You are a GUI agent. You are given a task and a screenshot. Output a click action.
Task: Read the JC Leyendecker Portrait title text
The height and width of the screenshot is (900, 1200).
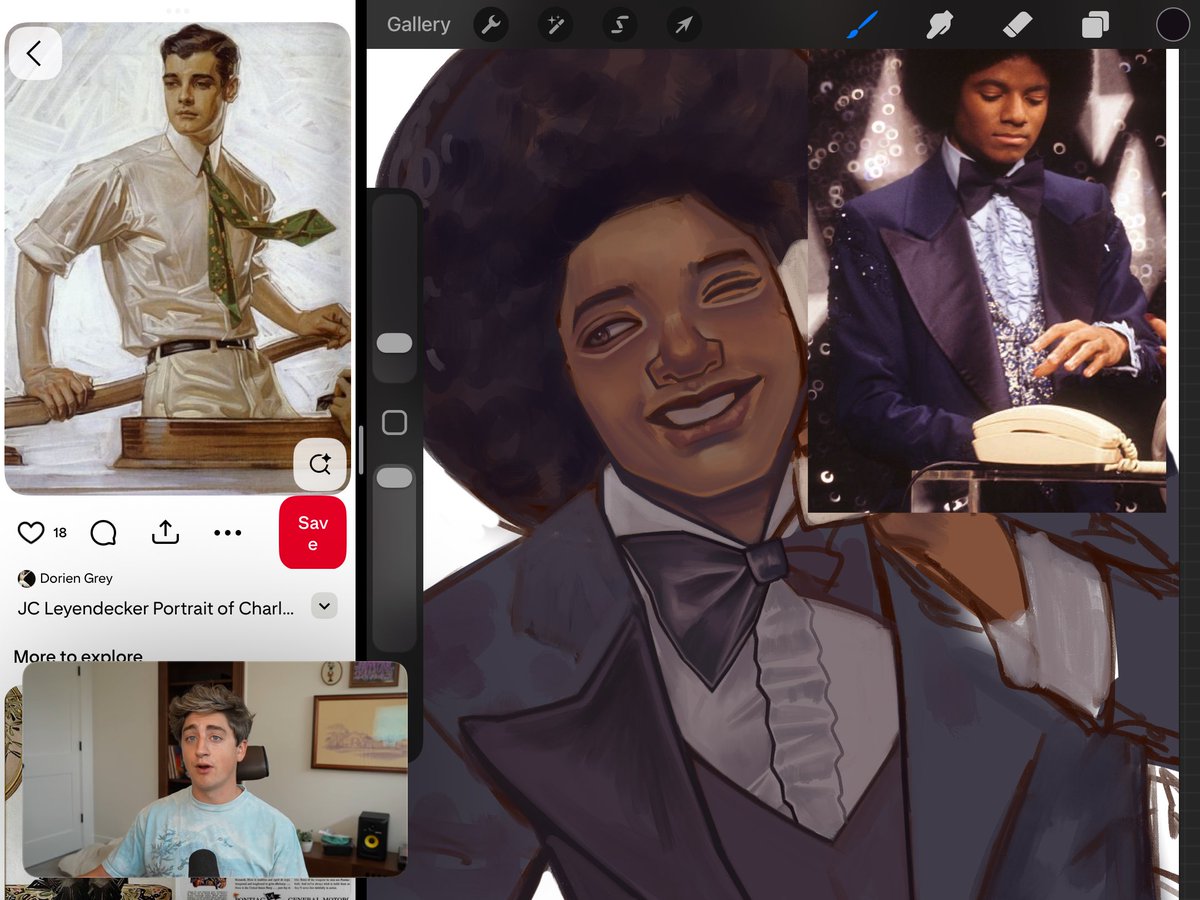point(156,608)
